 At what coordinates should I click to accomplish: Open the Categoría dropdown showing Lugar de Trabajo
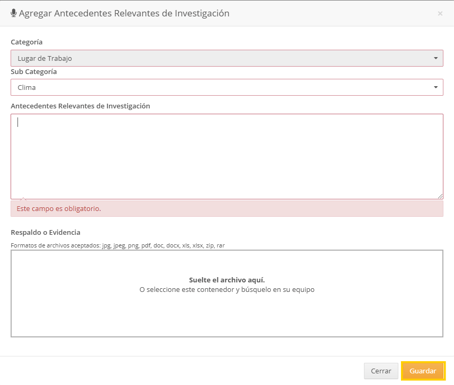[x=227, y=58]
